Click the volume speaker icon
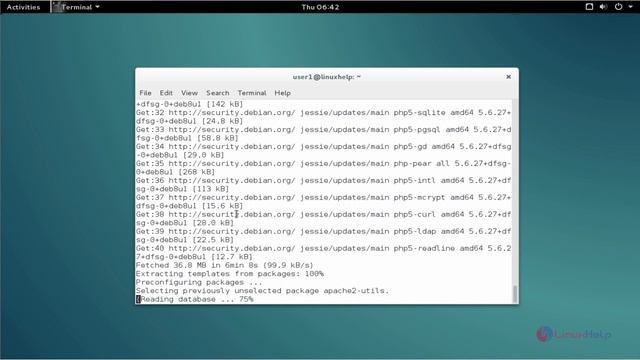 [603, 7]
